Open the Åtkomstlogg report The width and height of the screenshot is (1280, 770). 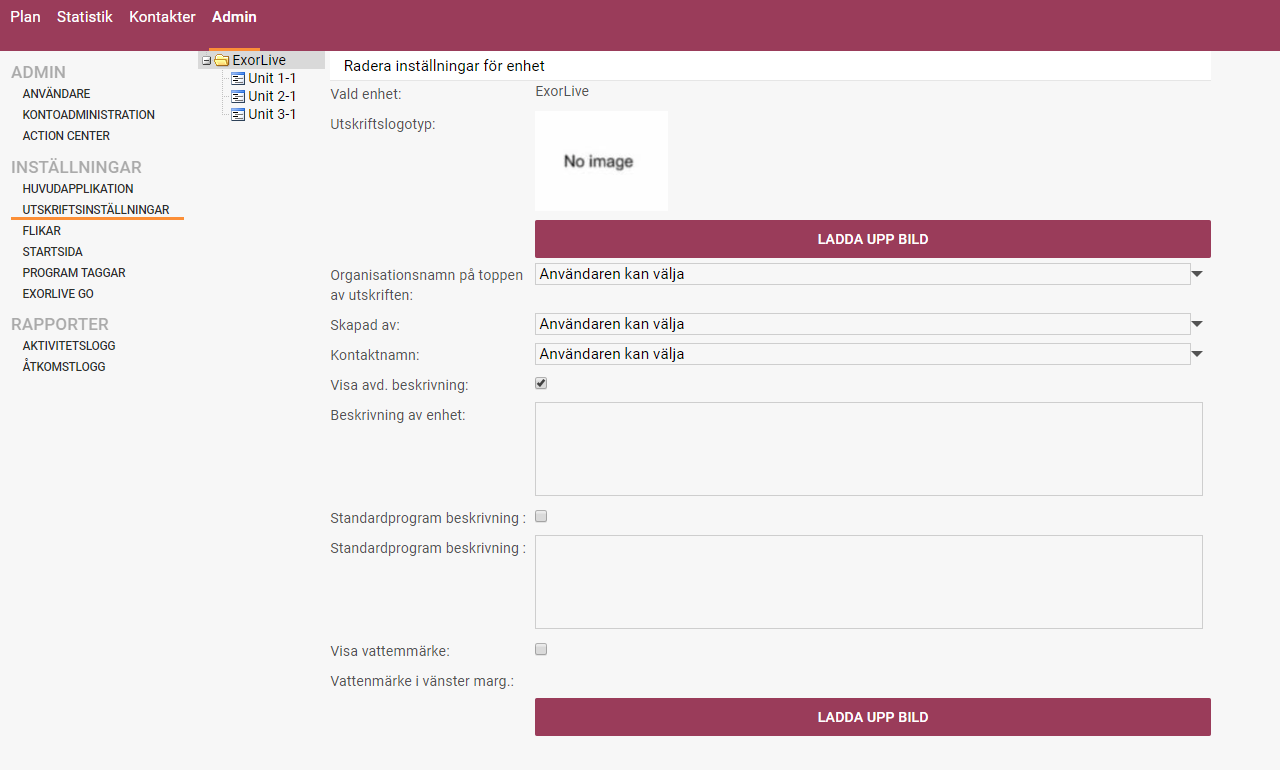click(64, 367)
